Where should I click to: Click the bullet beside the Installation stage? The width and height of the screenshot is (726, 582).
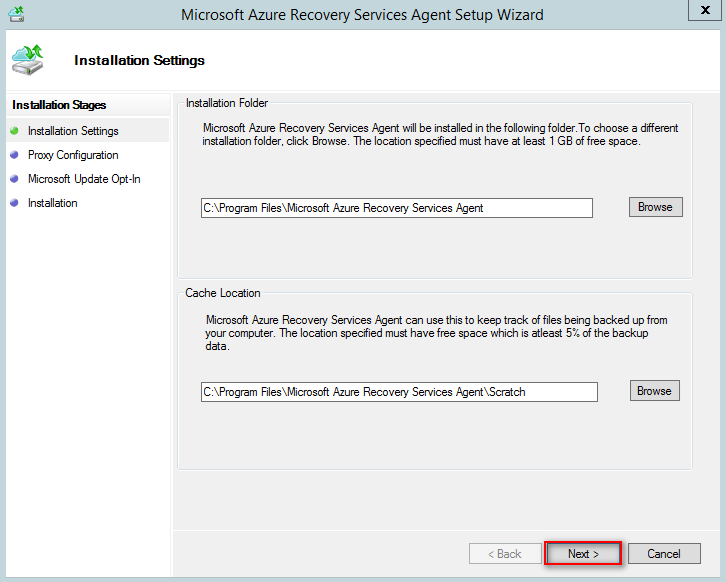[x=14, y=203]
